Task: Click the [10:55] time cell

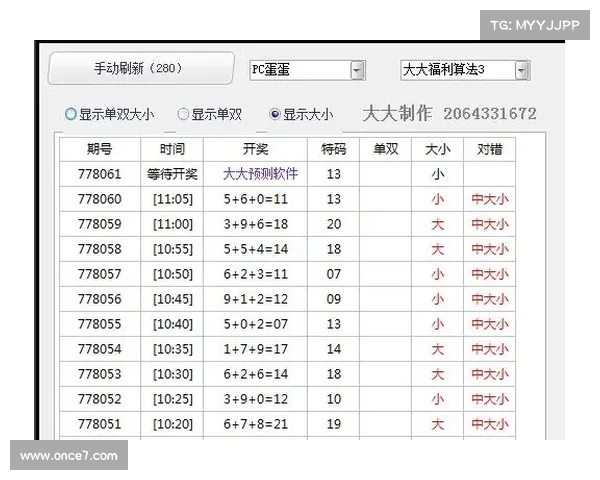Action: (173, 250)
